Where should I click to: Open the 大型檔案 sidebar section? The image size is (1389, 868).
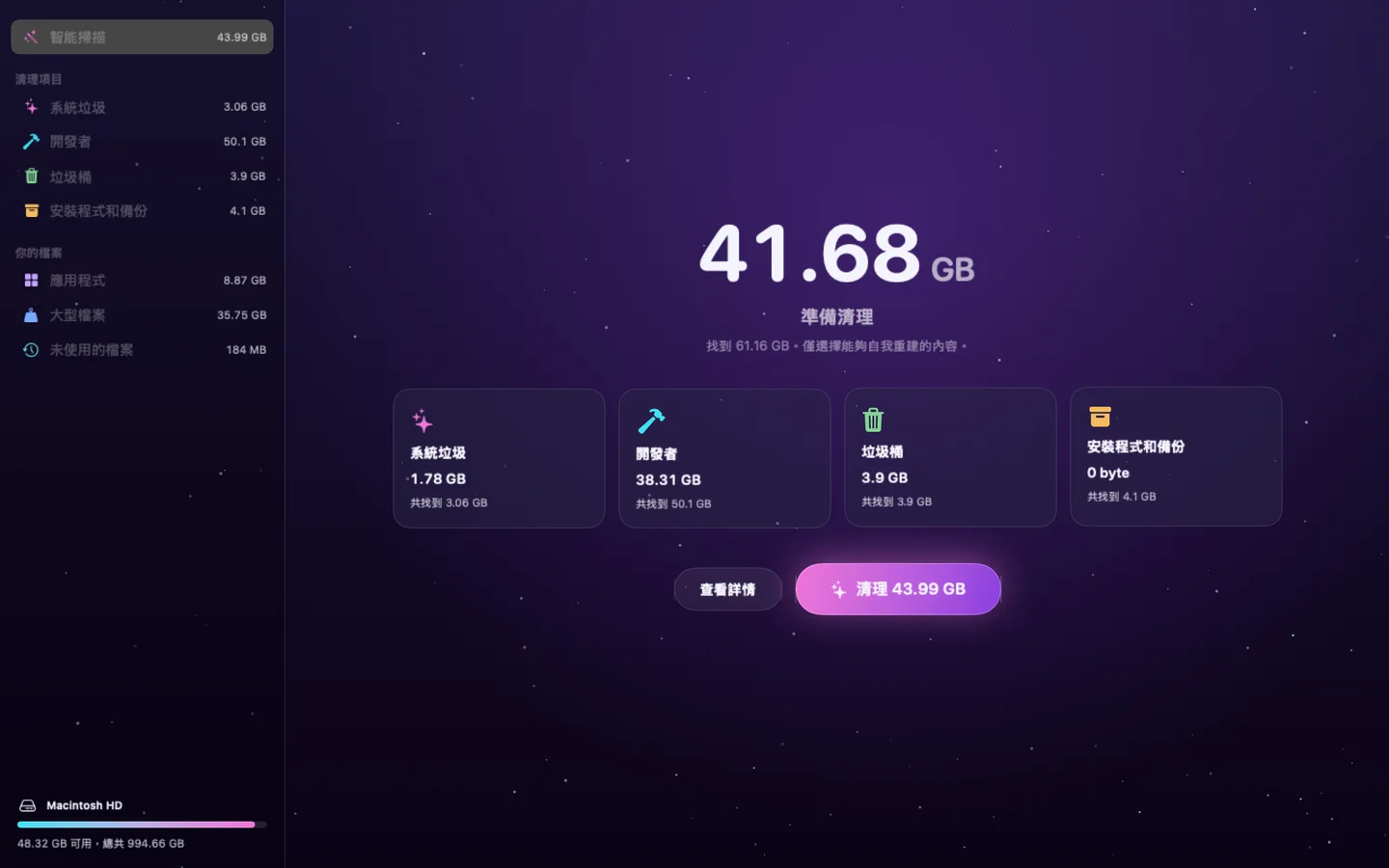click(142, 315)
